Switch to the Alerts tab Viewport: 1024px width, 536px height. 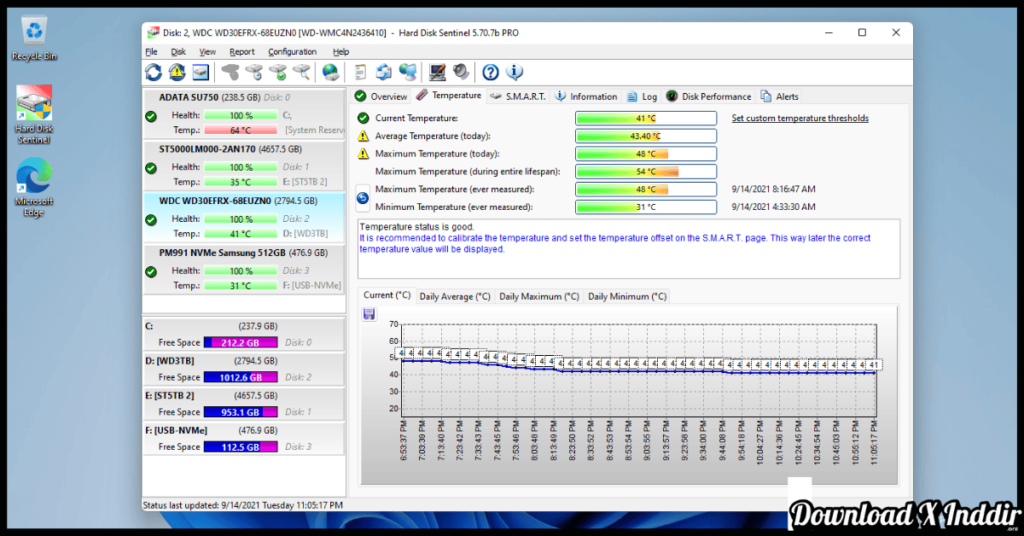[779, 97]
